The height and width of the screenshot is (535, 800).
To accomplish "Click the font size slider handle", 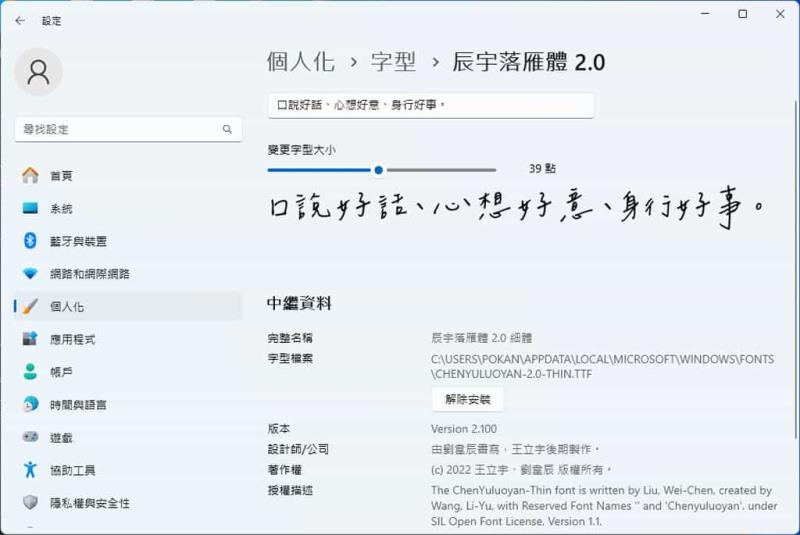I will (x=378, y=170).
